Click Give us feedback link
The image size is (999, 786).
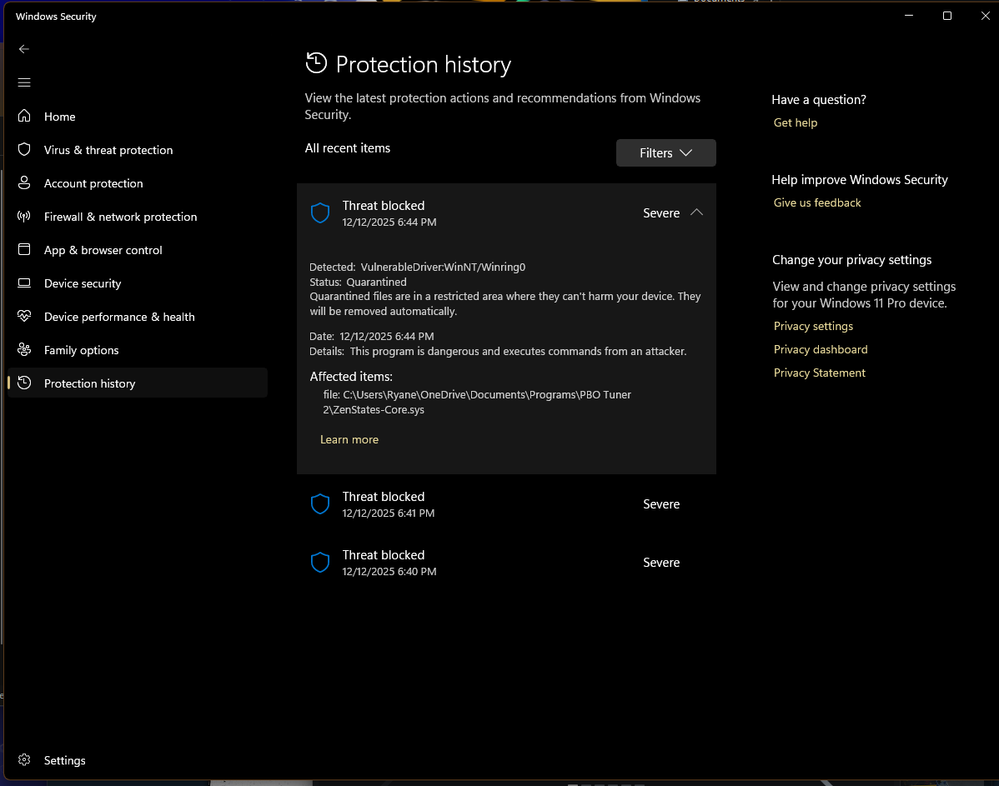[x=817, y=203]
